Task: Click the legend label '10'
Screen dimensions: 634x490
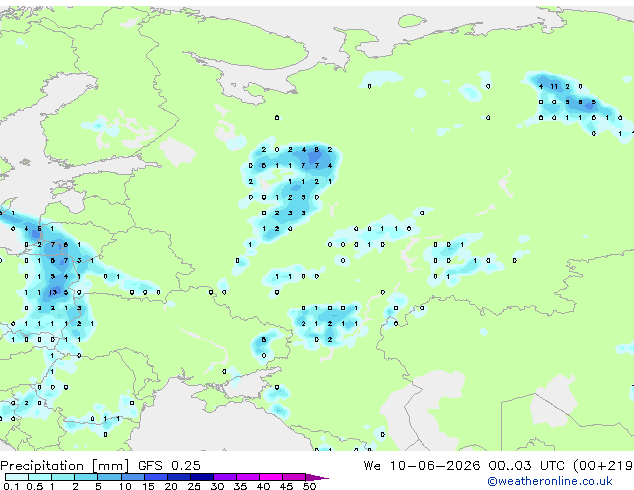Action: 125,486
